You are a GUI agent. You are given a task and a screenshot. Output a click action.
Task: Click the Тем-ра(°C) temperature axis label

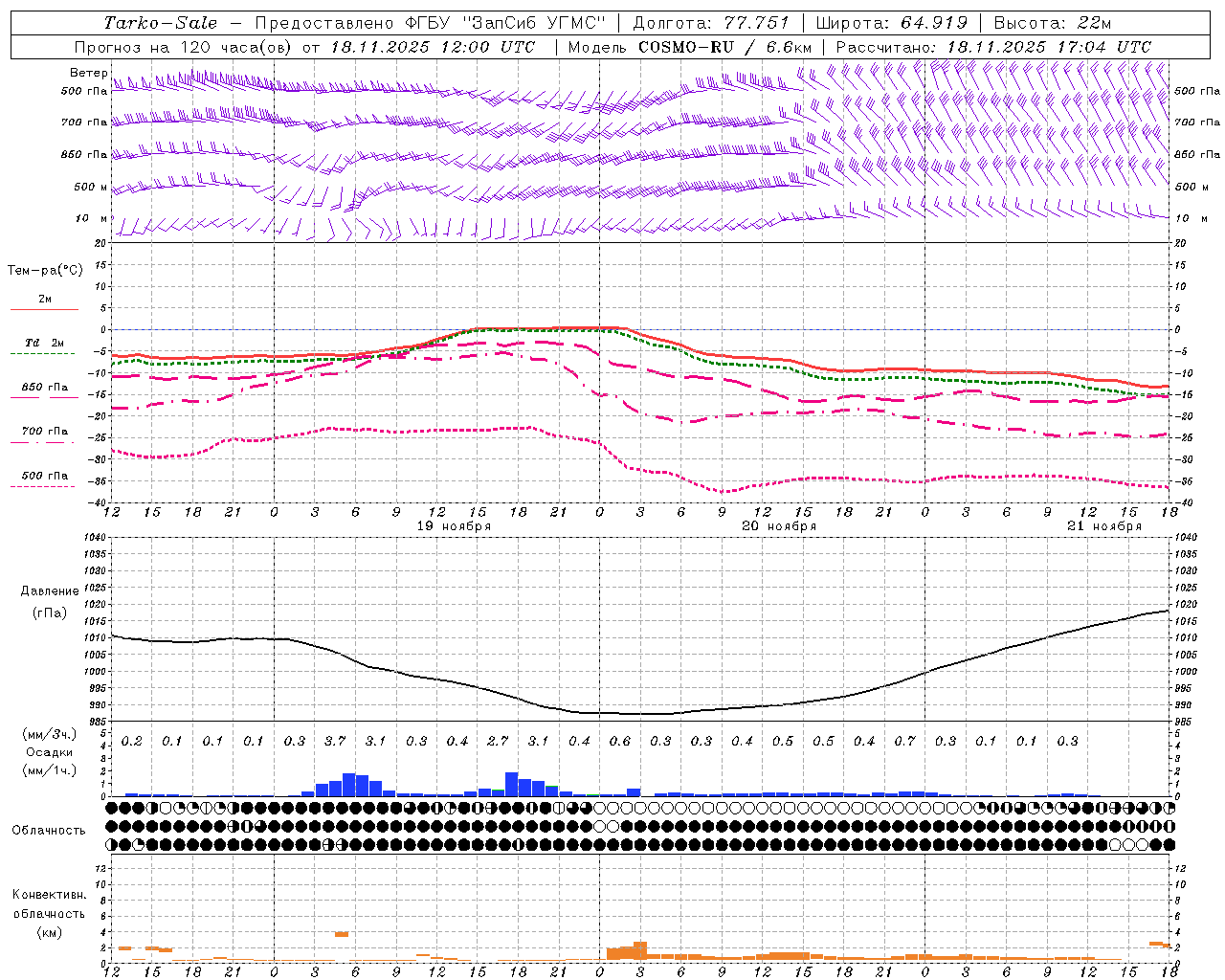pyautogui.click(x=45, y=271)
